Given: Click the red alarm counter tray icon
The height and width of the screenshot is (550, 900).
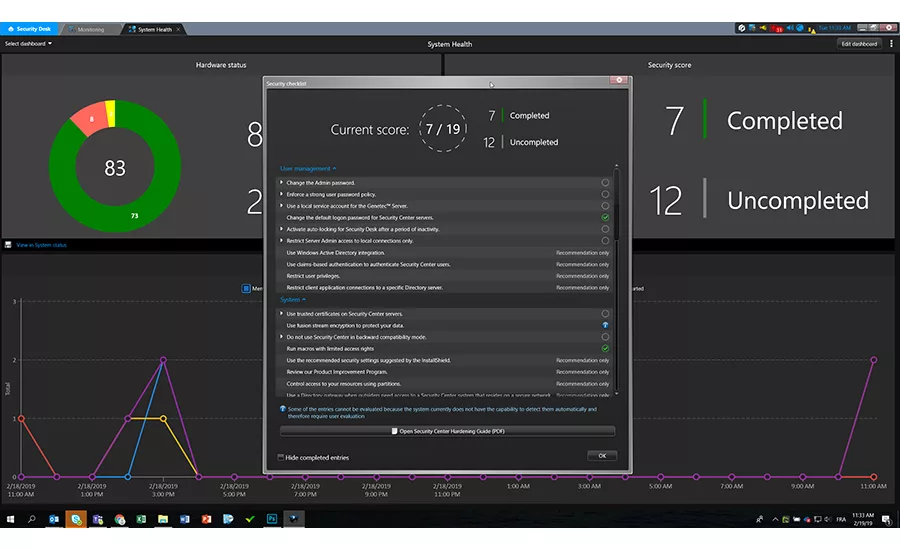Looking at the screenshot, I should click(x=777, y=28).
